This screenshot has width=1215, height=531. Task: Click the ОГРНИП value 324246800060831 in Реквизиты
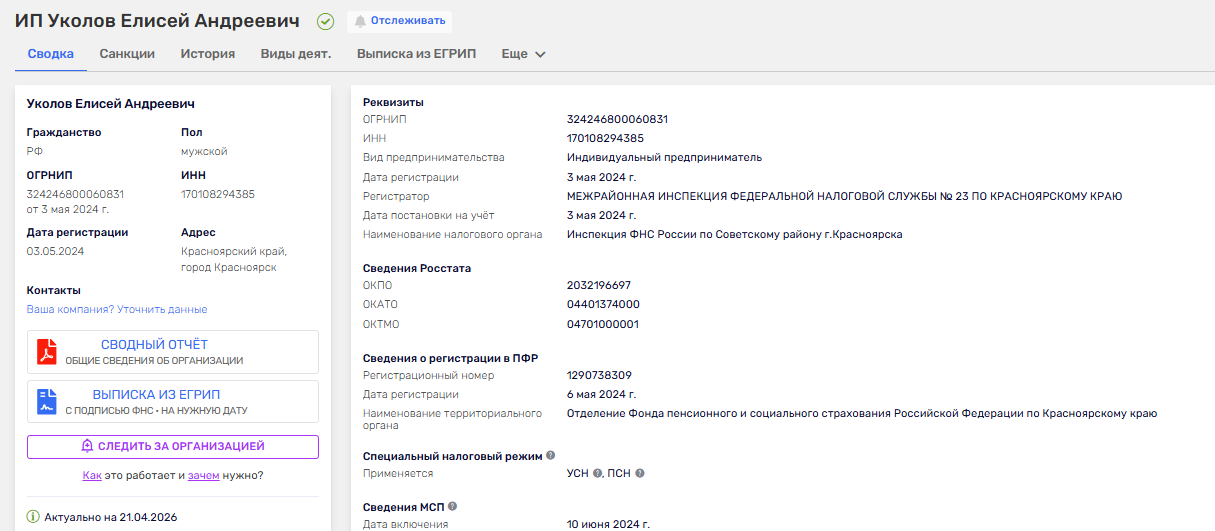coord(617,120)
